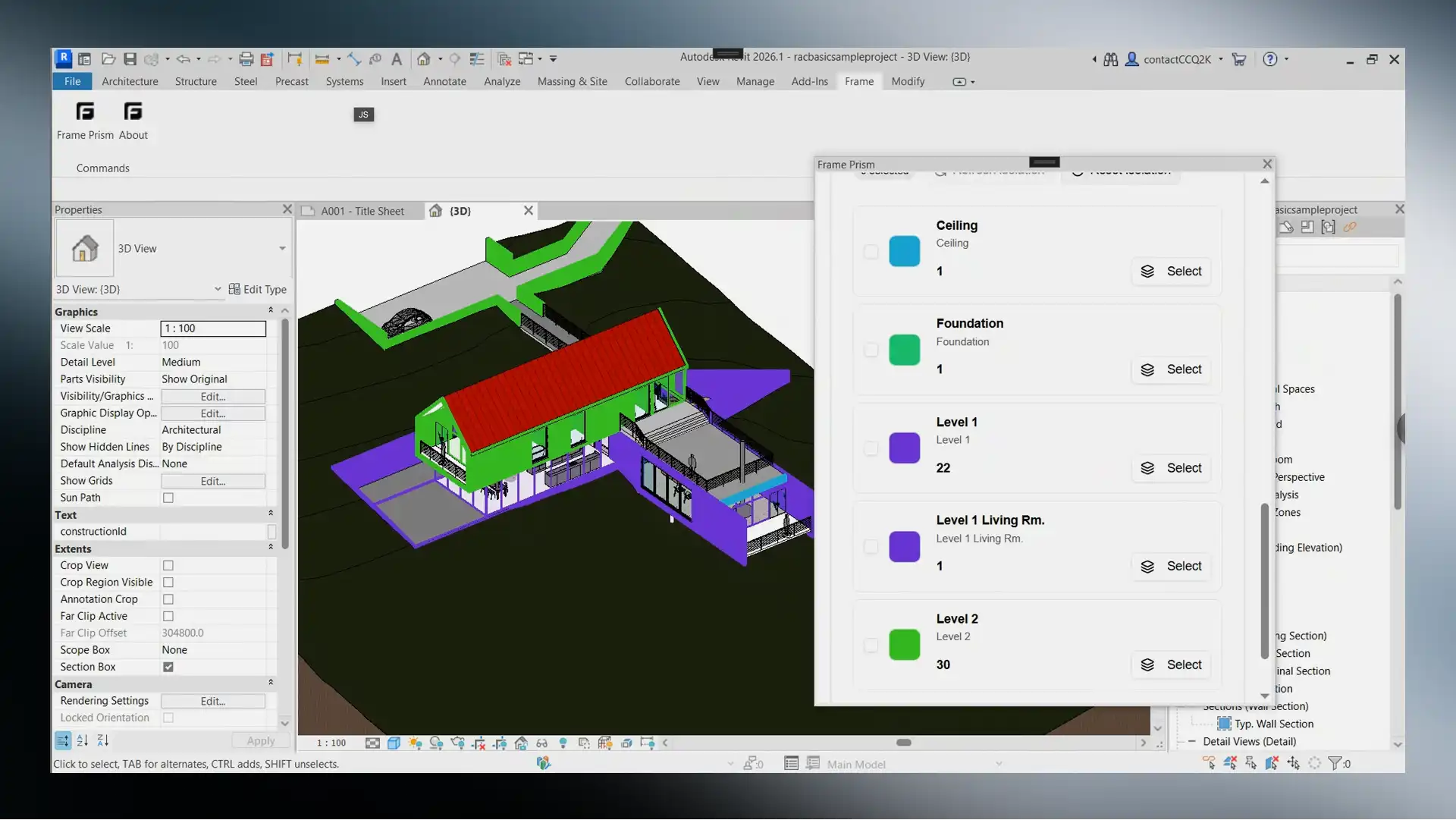Check the Level 1 checkbox in Frame Prism
Image resolution: width=1456 pixels, height=820 pixels.
(871, 448)
